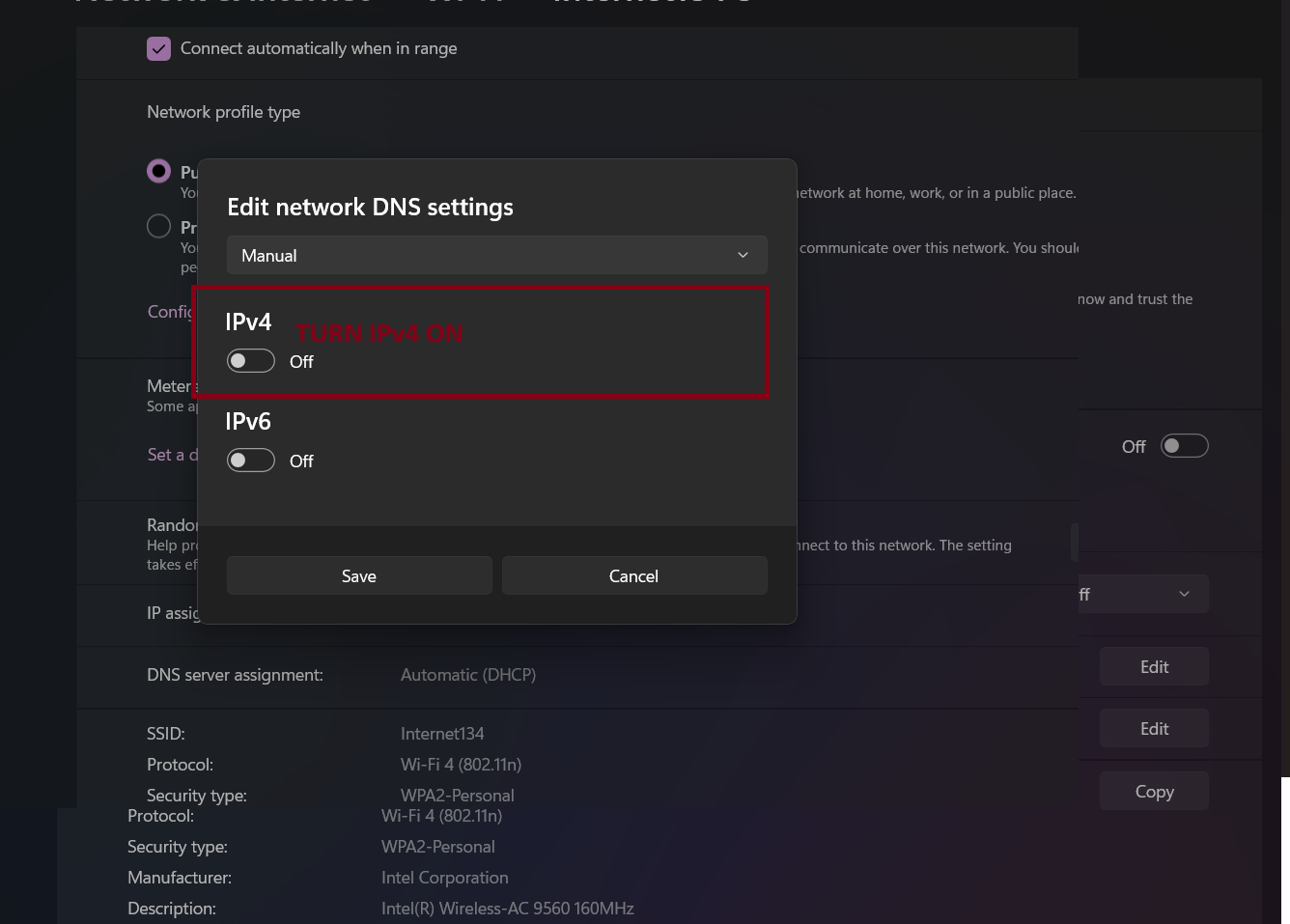The height and width of the screenshot is (924, 1290).
Task: Cancel the DNS settings dialog
Action: [x=634, y=575]
